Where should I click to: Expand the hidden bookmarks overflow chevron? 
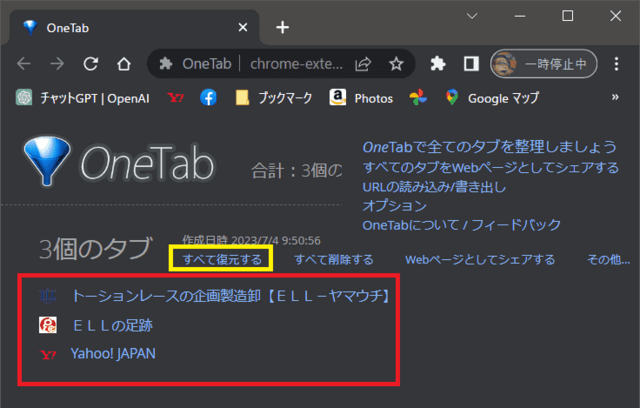[x=614, y=98]
